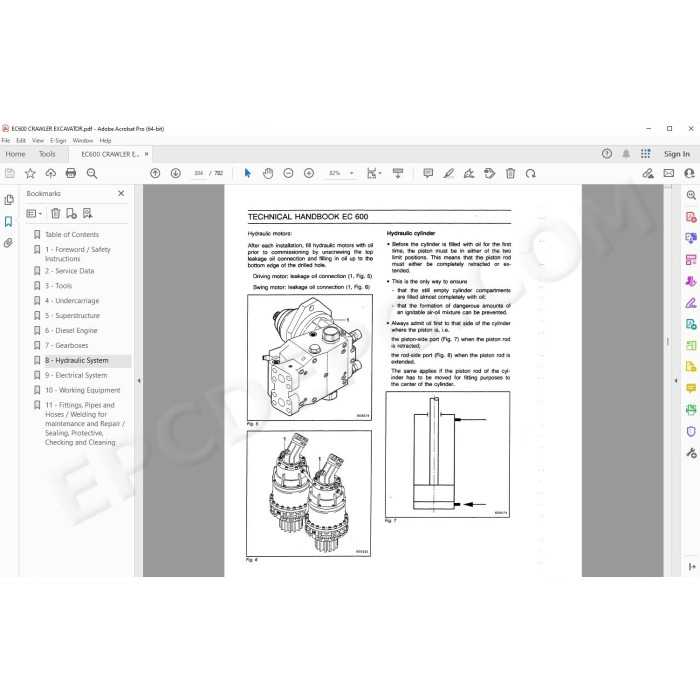Screen dimensions: 700x700
Task: Select bookmark 8 - Hydraulic System
Action: [x=77, y=361]
